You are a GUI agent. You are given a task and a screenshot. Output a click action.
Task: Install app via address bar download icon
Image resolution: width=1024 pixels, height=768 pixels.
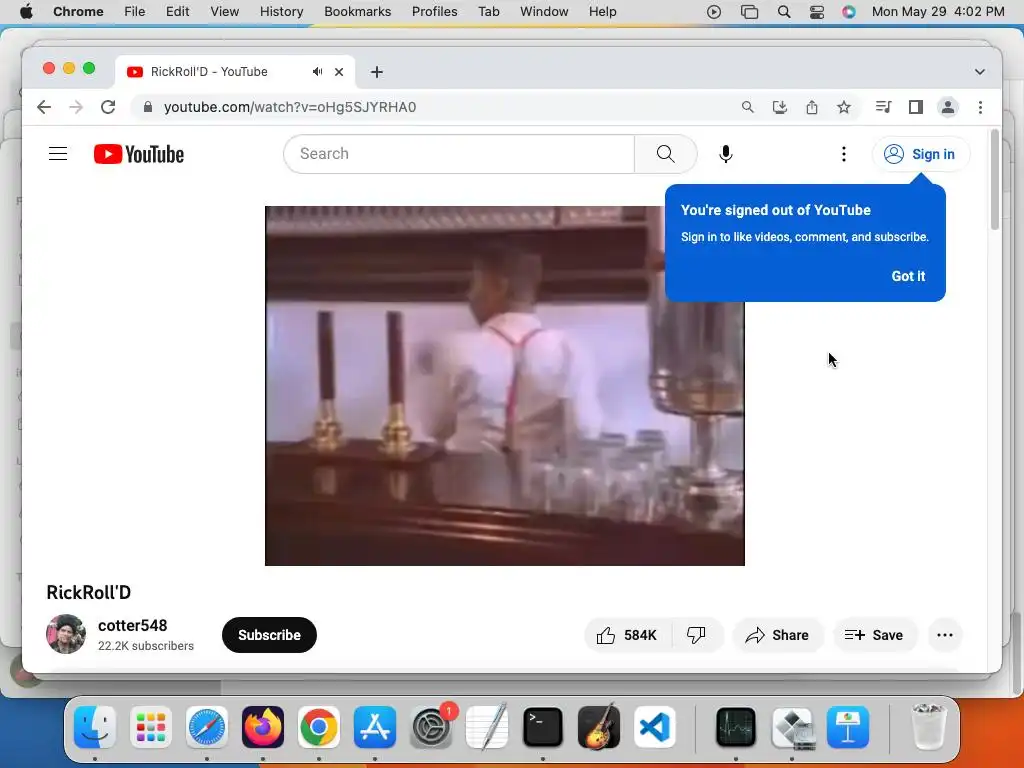[780, 107]
